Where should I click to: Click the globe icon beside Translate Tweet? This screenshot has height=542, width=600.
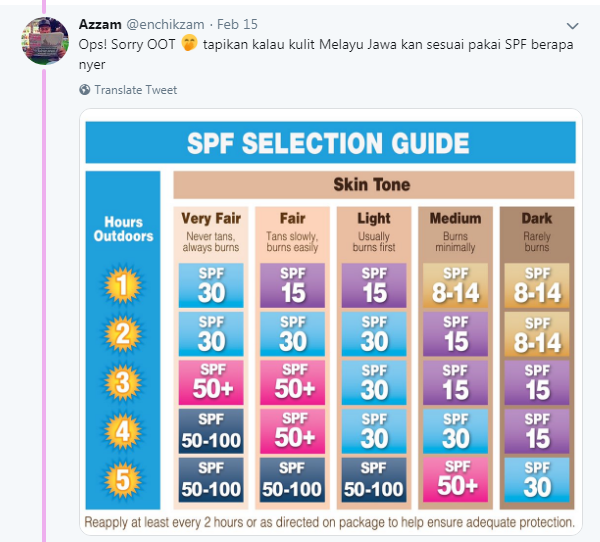coord(85,90)
